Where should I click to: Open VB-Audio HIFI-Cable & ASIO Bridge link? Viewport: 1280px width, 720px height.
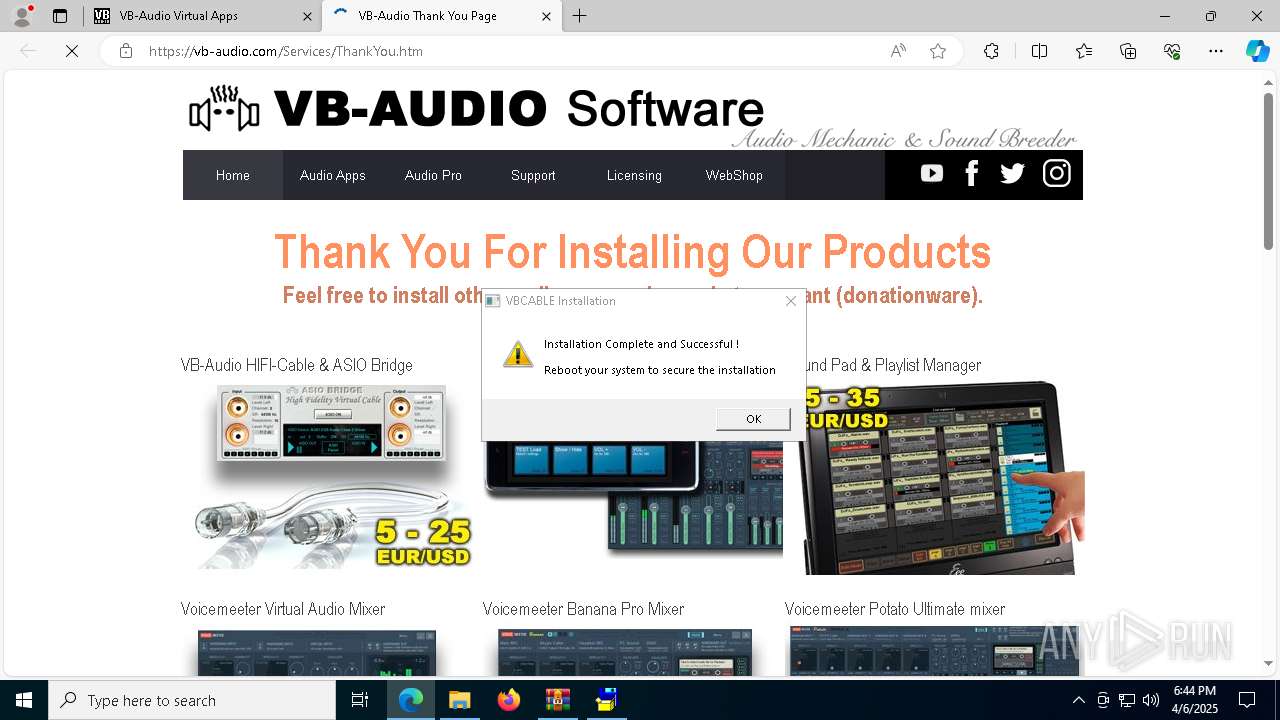pos(297,365)
